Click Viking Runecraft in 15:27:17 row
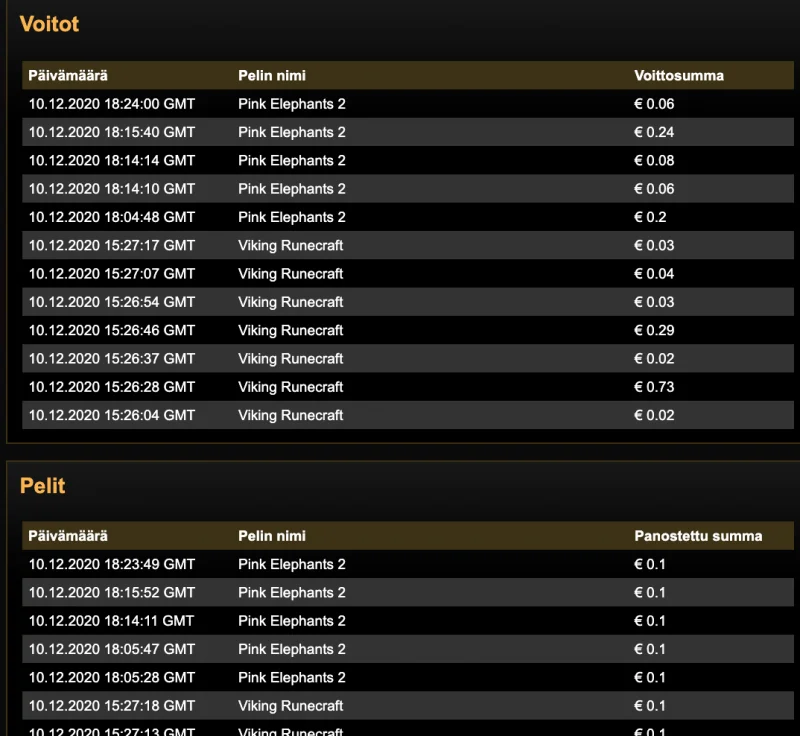Image resolution: width=800 pixels, height=736 pixels. [x=291, y=245]
